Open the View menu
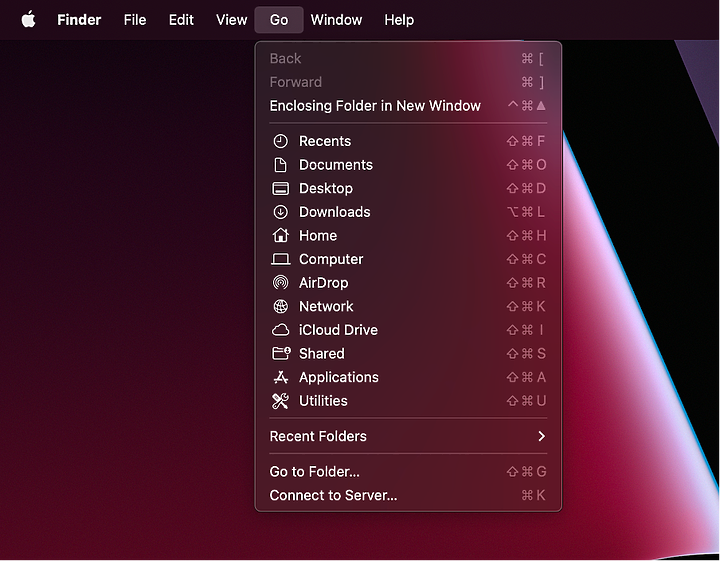Screen dimensions: 720x561 pyautogui.click(x=231, y=20)
